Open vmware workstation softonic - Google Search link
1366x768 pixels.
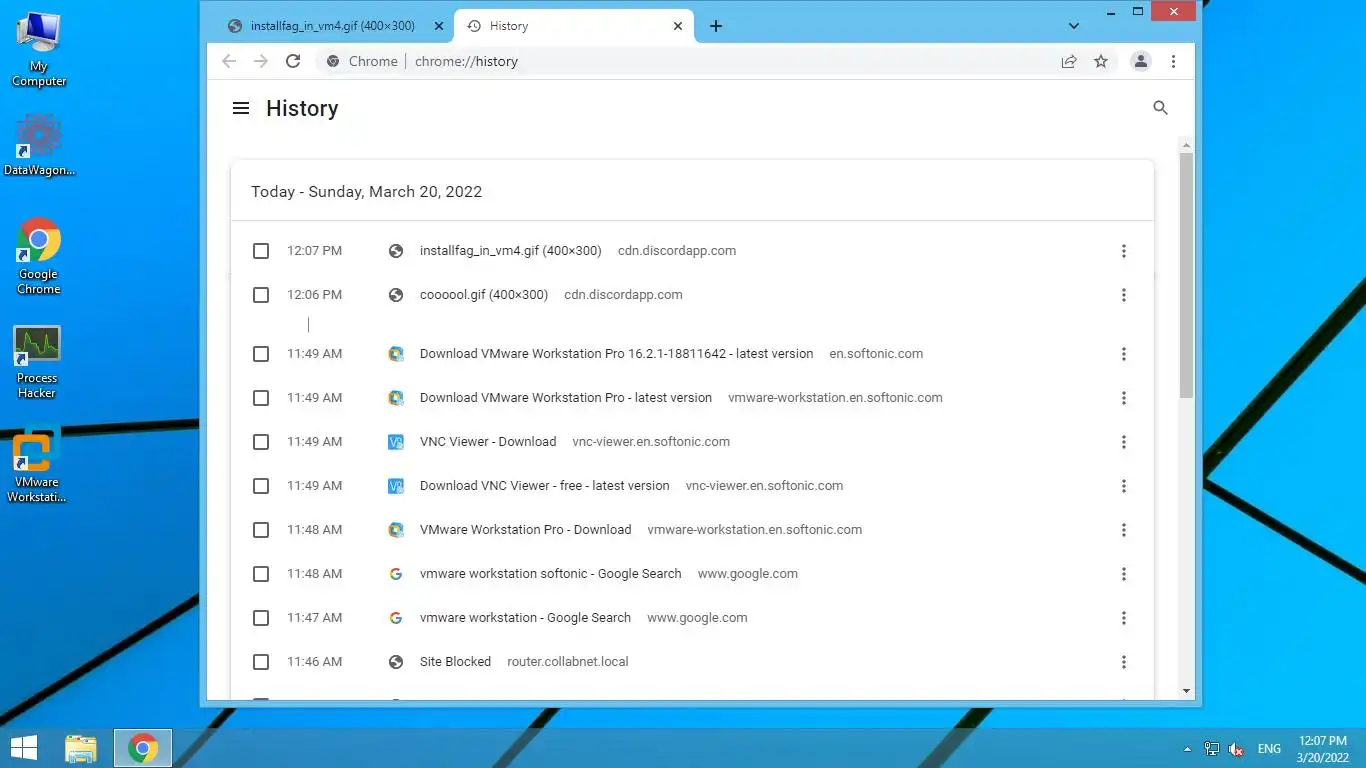551,574
